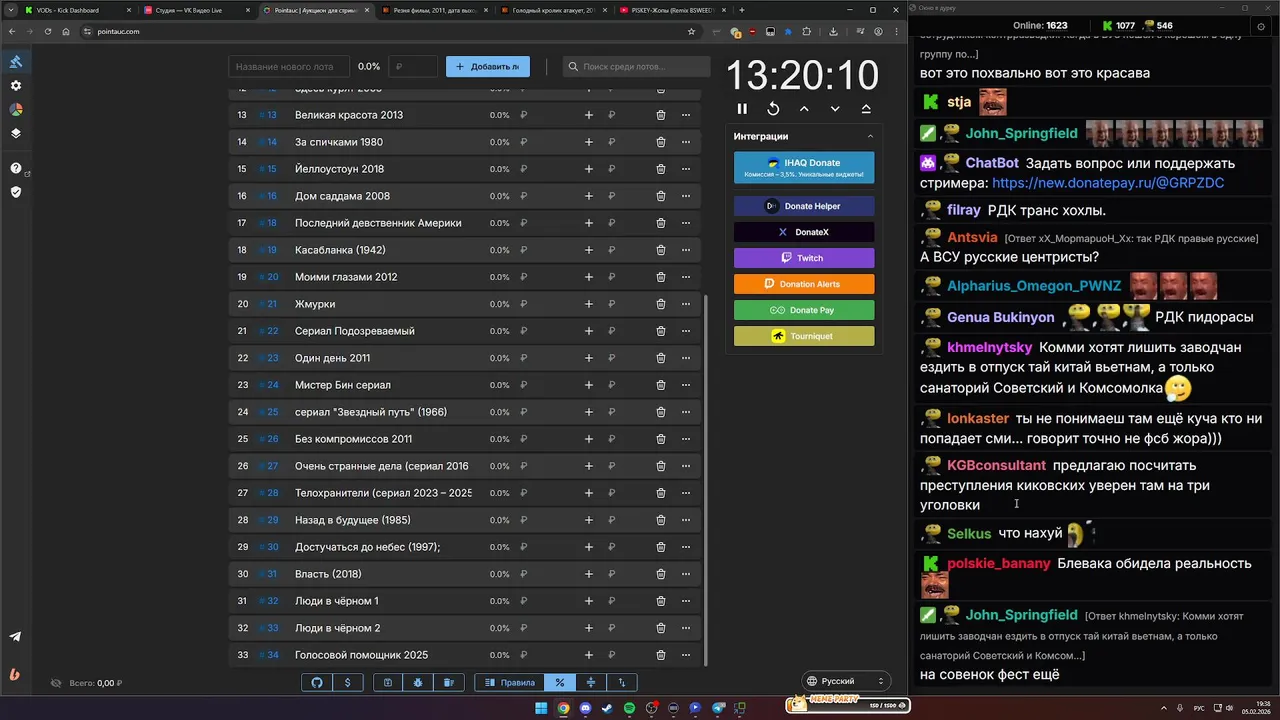Toggle percent display button
This screenshot has height=720, width=1280.
(x=560, y=682)
